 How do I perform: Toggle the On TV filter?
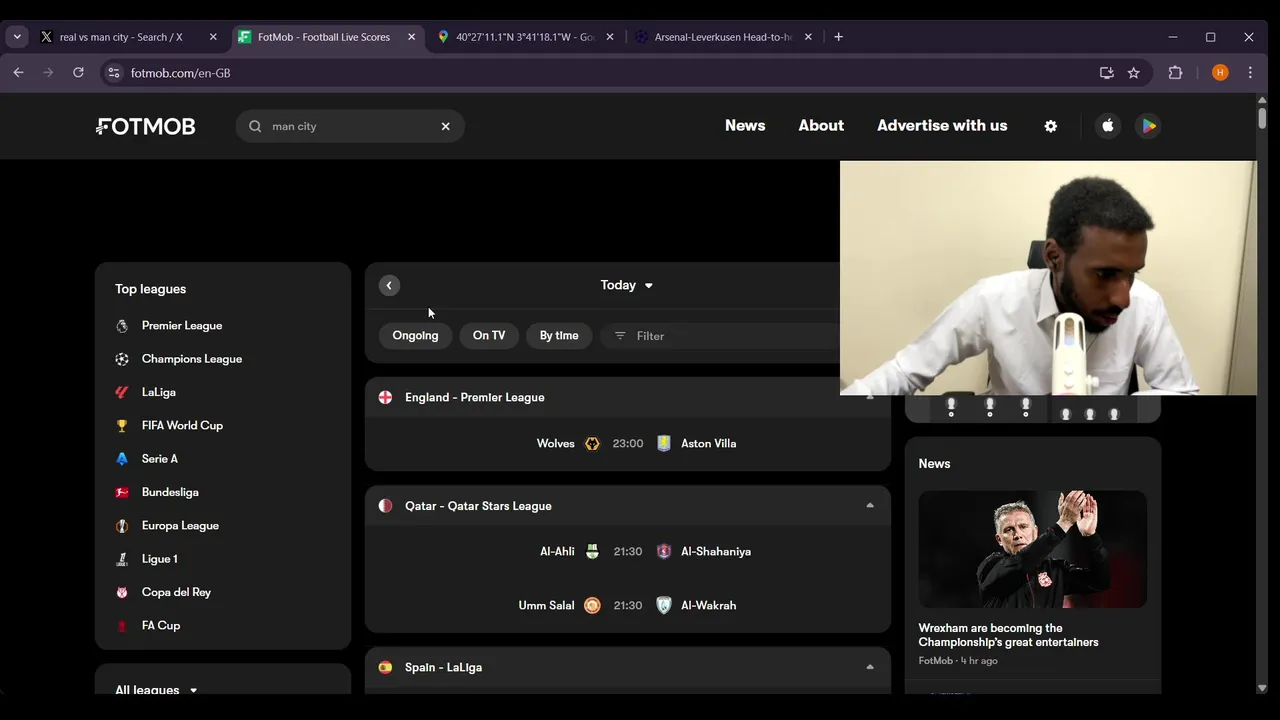pyautogui.click(x=489, y=336)
